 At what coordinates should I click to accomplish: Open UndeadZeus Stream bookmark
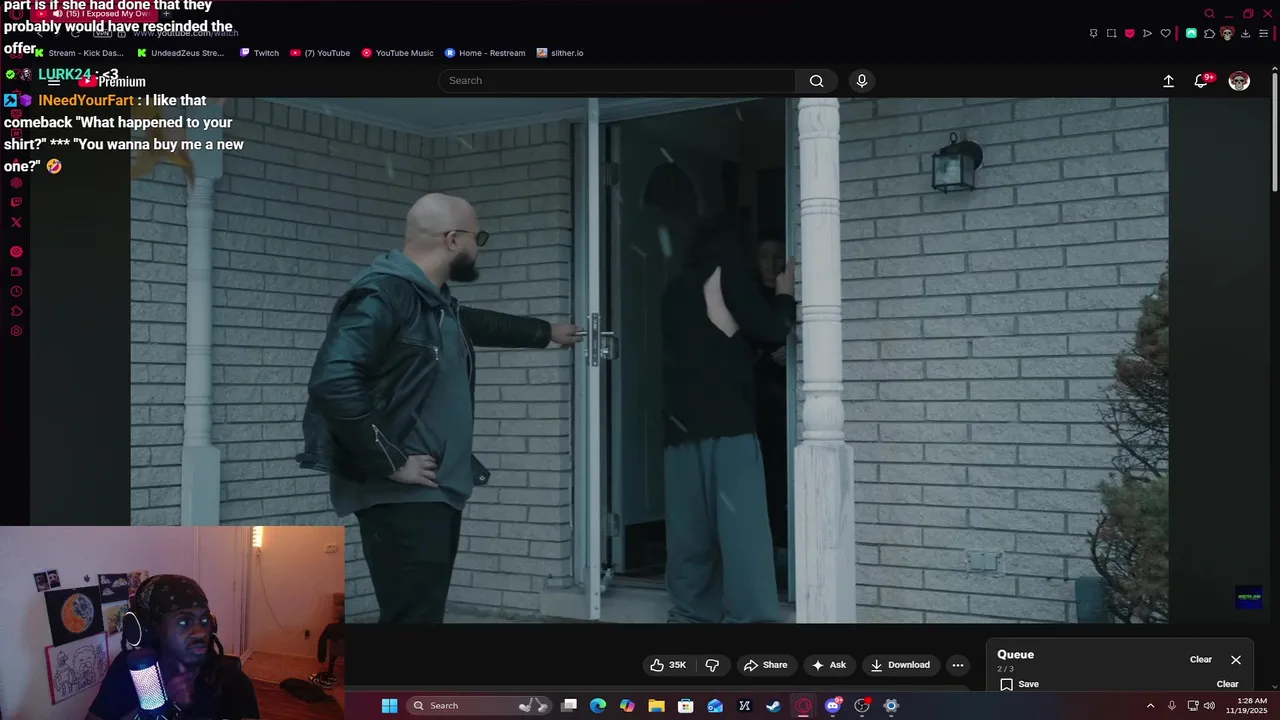coord(180,53)
